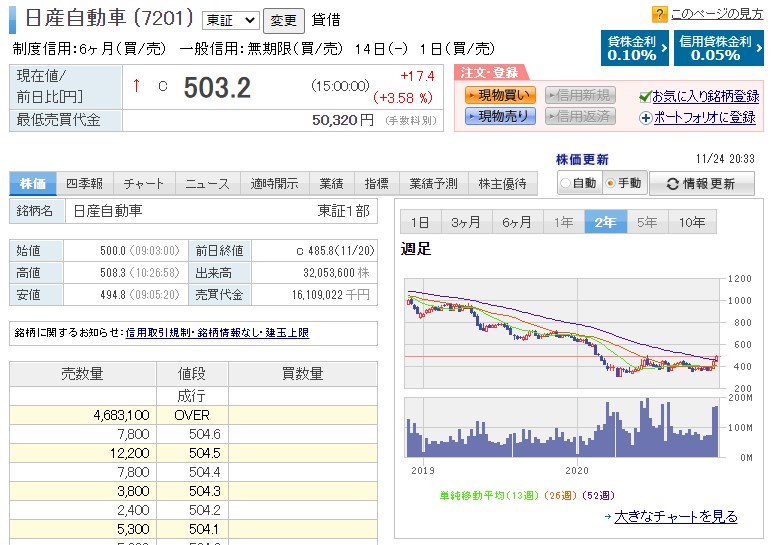772x545 pixels.
Task: Set chart range to 2年
Action: 606,222
